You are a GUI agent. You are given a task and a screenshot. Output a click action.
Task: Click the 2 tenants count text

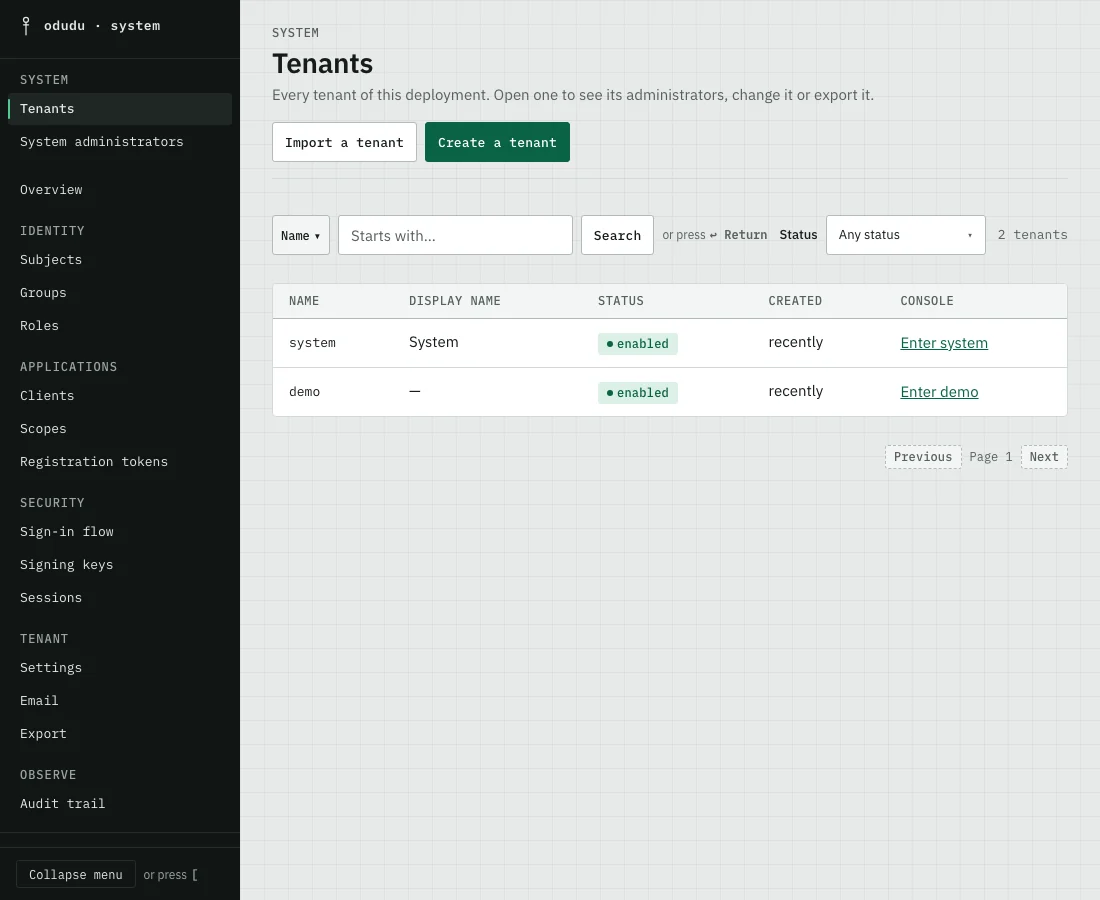point(1033,235)
